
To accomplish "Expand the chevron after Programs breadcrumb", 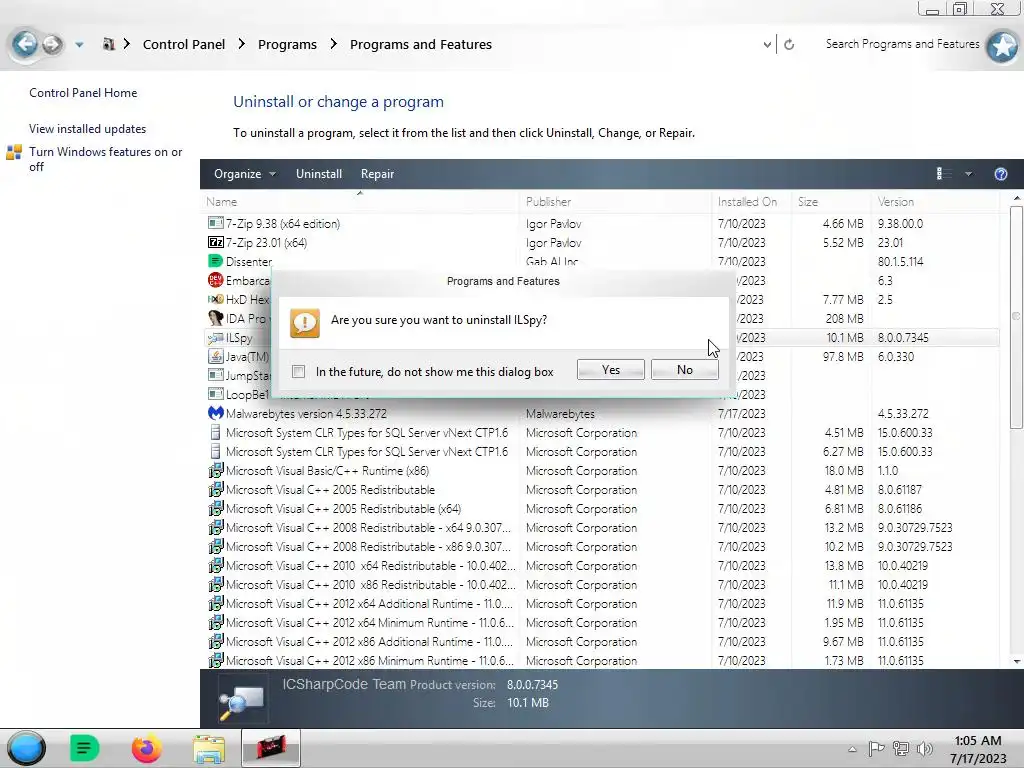I will 334,44.
